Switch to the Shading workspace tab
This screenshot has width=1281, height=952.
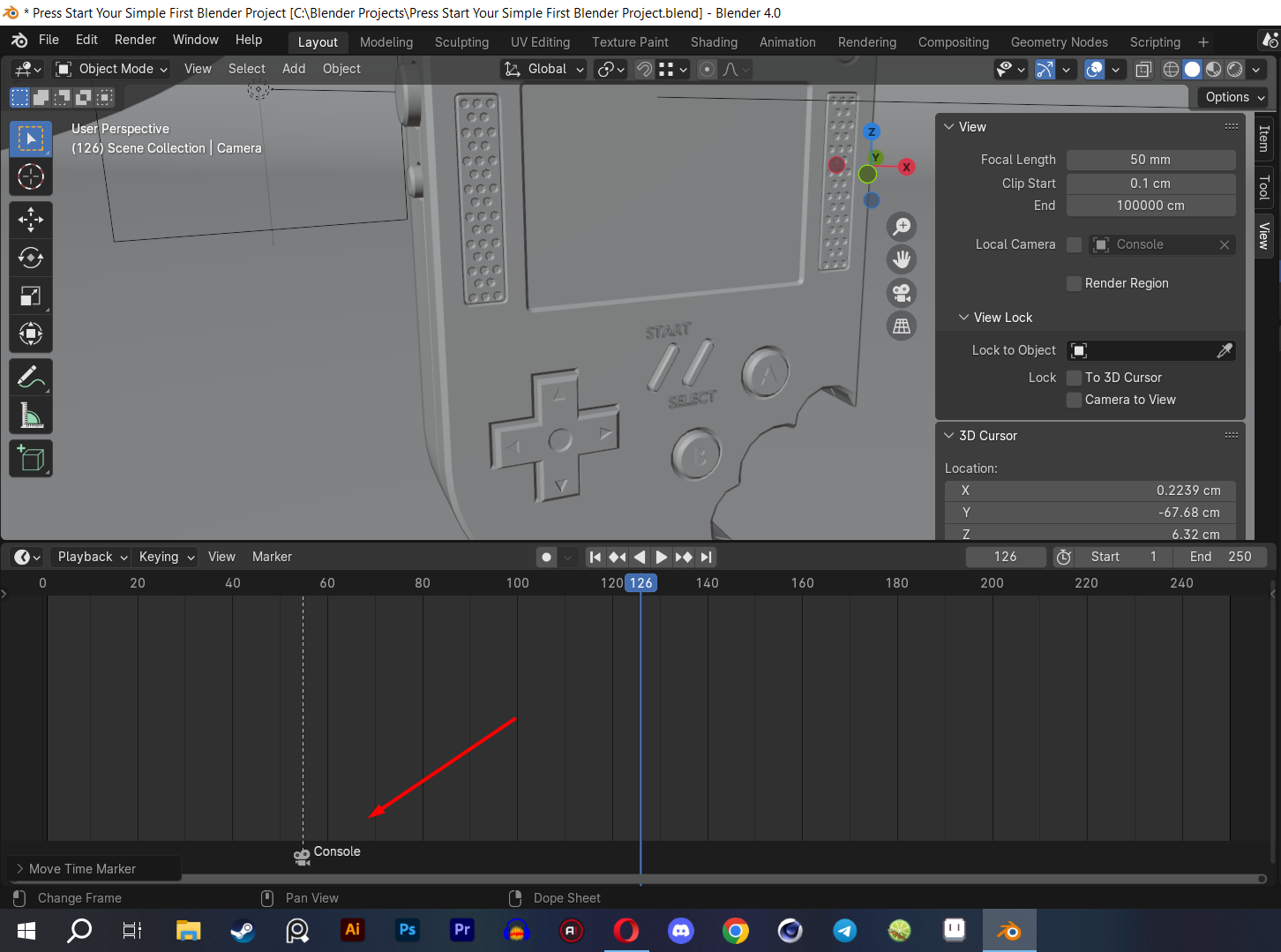click(714, 42)
